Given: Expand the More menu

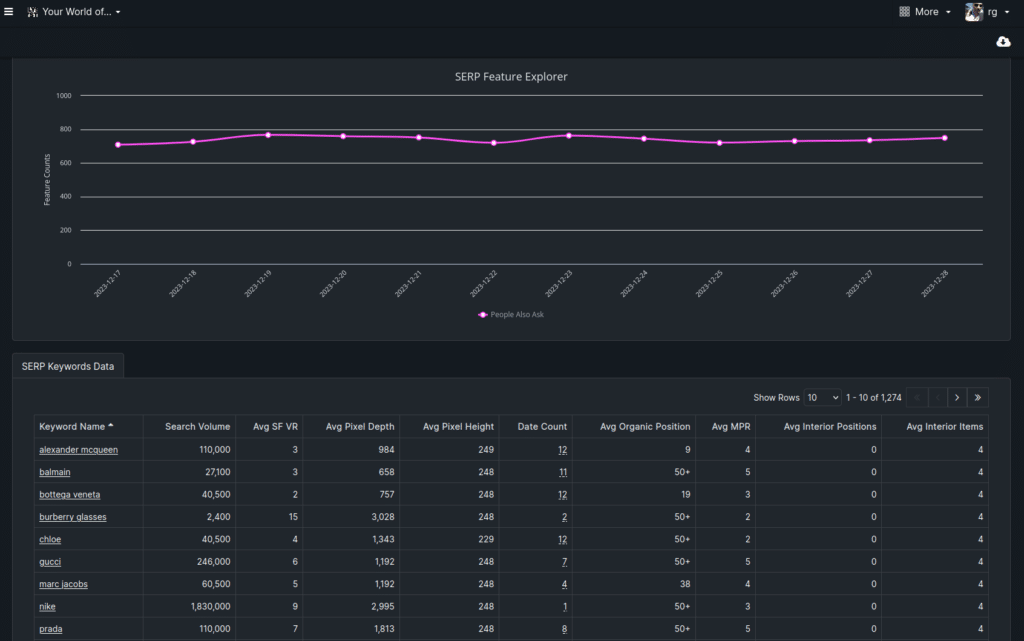Looking at the screenshot, I should pos(933,12).
